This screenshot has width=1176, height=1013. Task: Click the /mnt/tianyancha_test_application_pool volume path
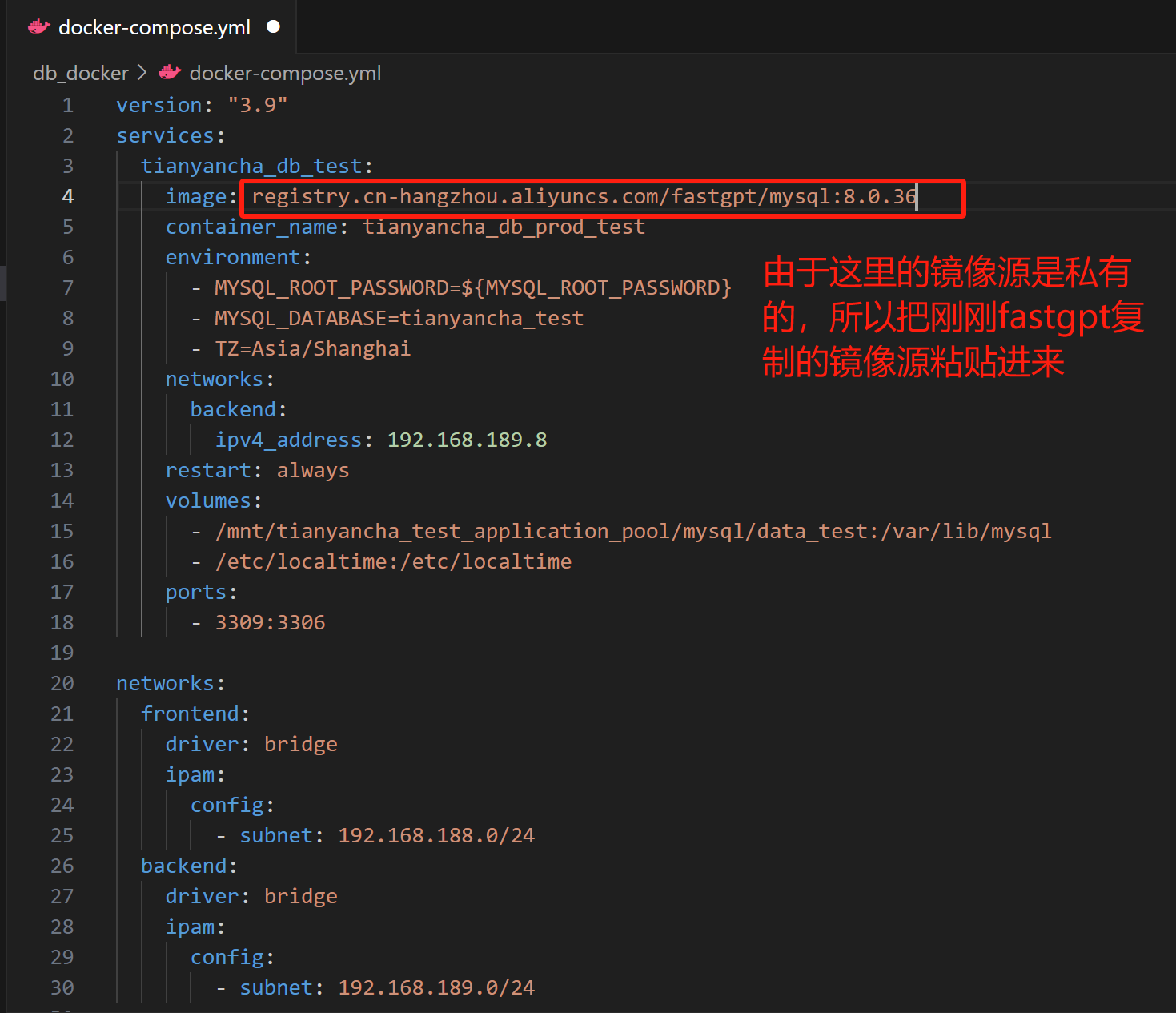[x=633, y=531]
